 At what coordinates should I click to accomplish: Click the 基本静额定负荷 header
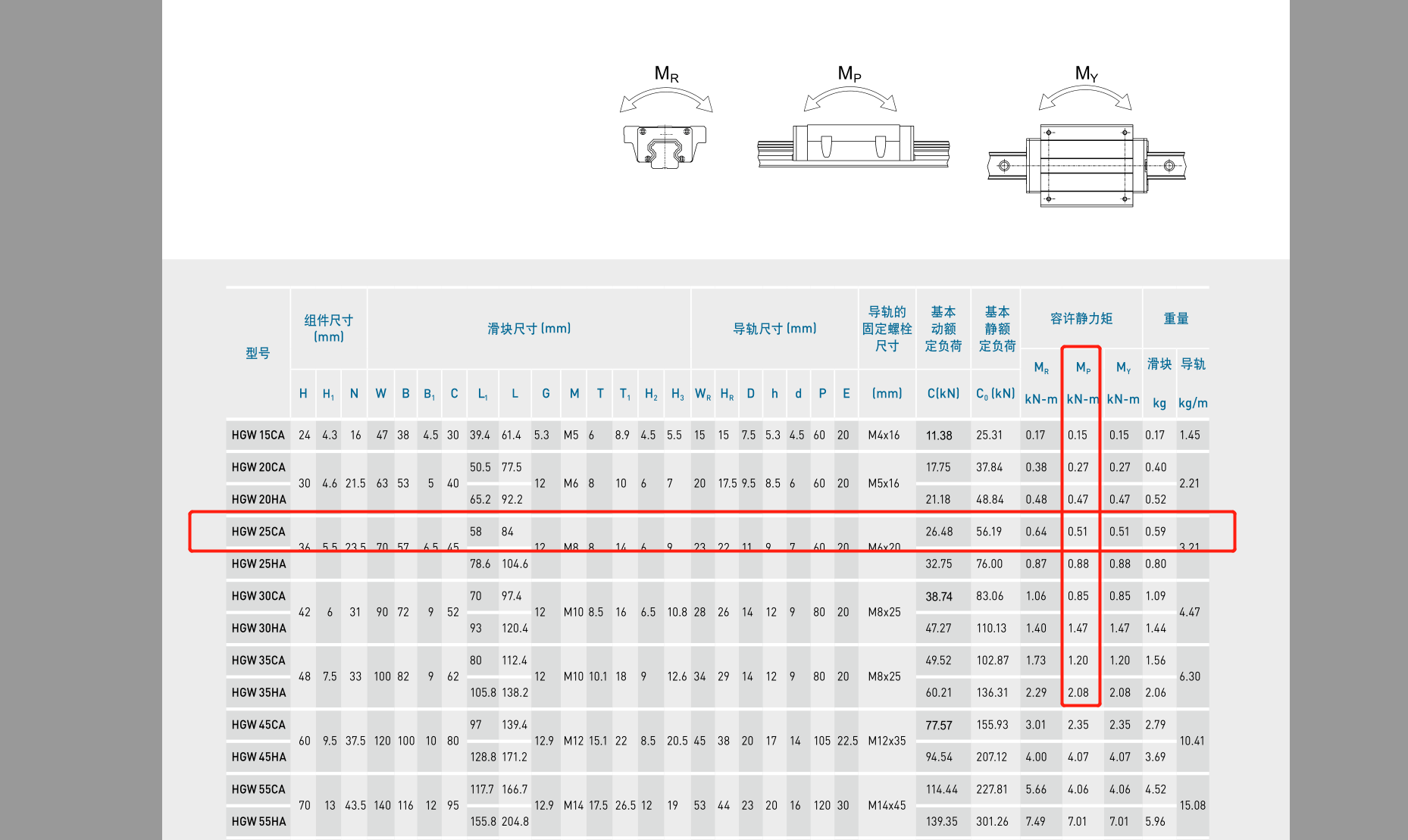click(x=997, y=329)
